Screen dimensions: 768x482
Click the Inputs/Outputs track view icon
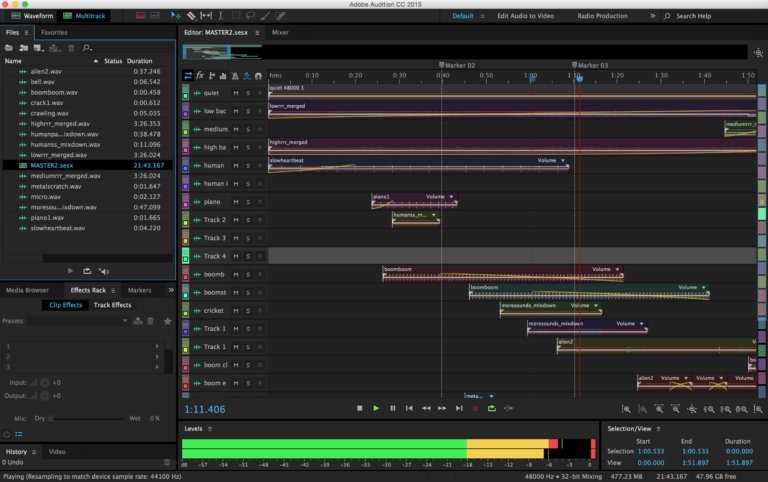pos(188,75)
